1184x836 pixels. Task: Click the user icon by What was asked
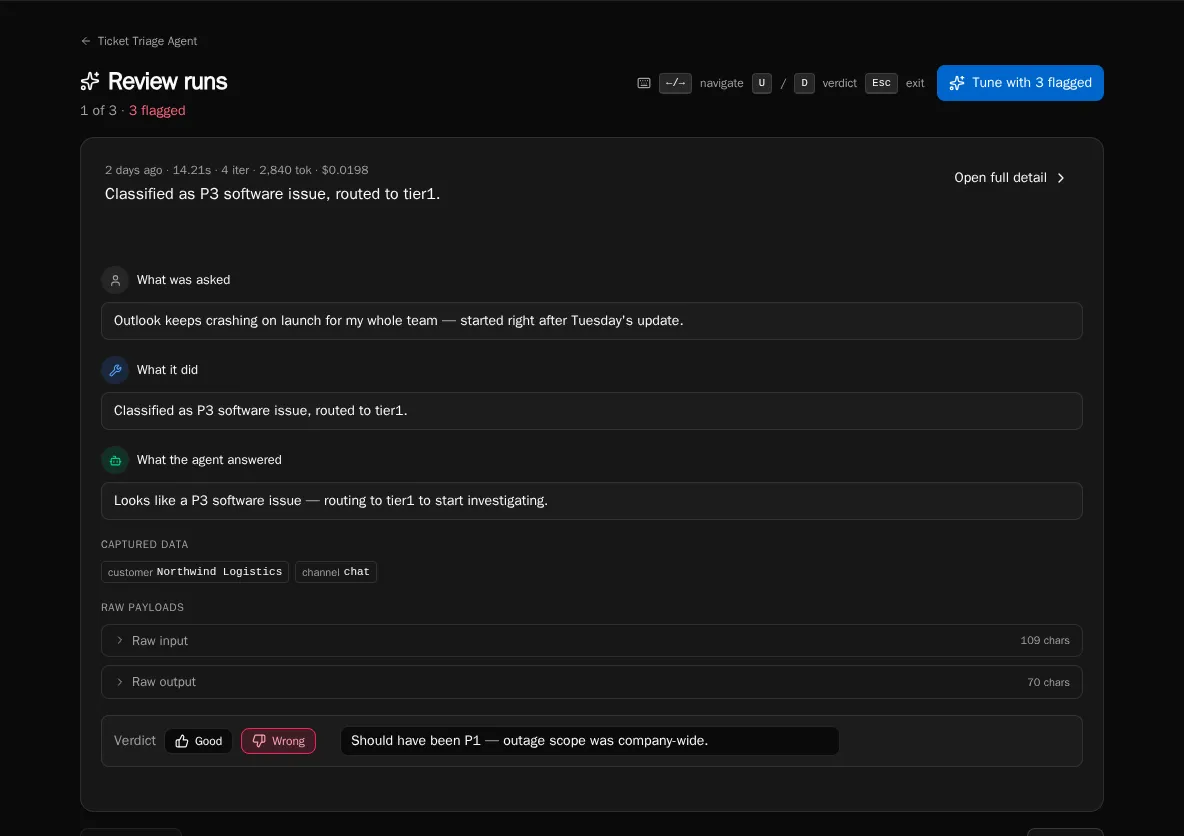[115, 280]
